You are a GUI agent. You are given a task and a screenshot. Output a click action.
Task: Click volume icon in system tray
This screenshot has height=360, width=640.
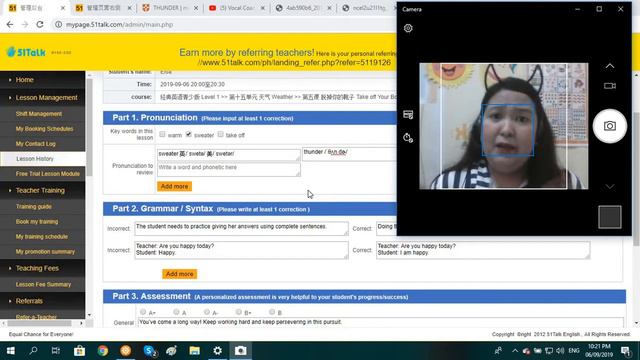pyautogui.click(x=560, y=351)
